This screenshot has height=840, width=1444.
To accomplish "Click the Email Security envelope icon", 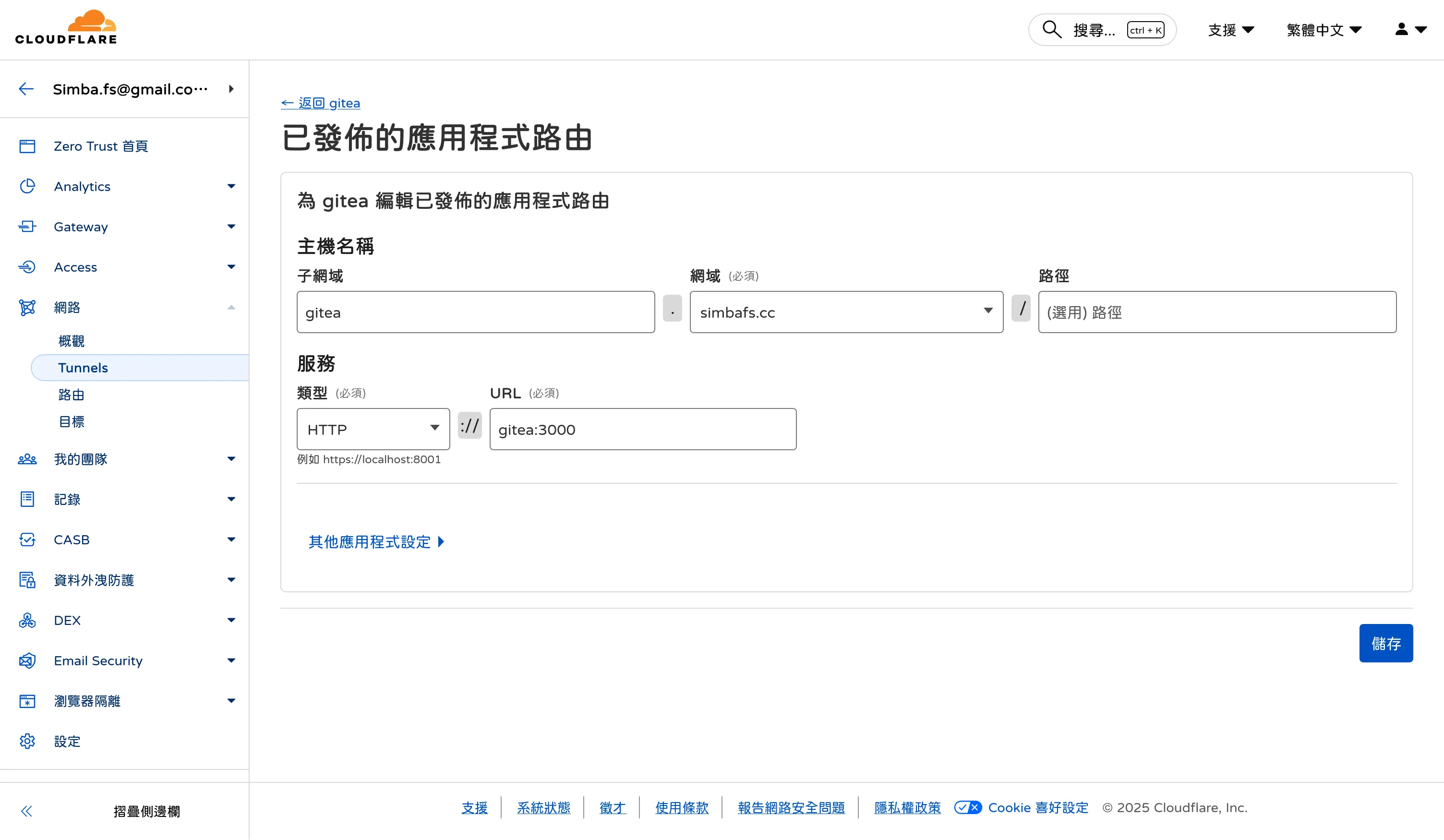I will pyautogui.click(x=27, y=660).
